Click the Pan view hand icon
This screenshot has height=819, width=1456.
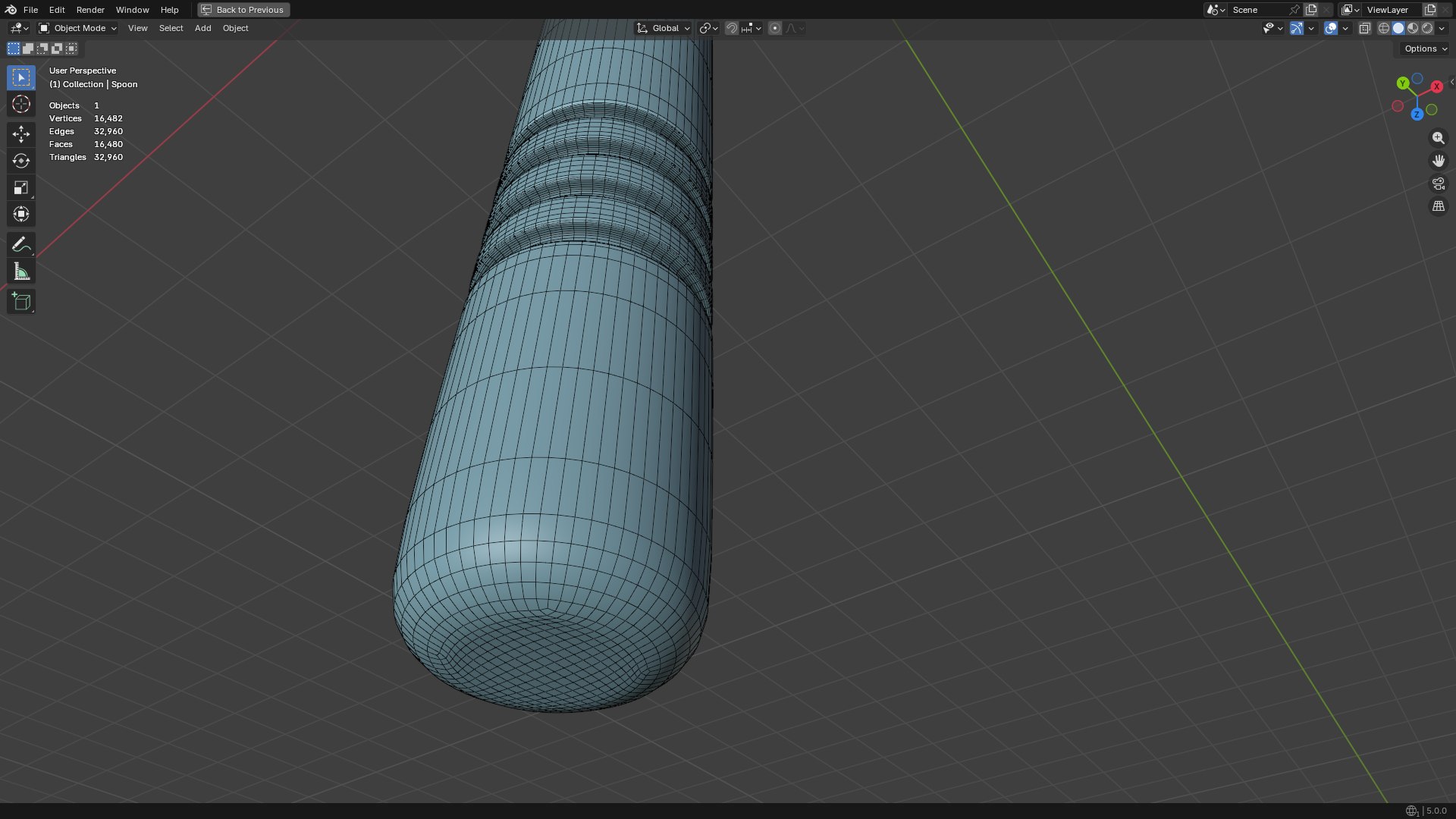pos(1438,161)
